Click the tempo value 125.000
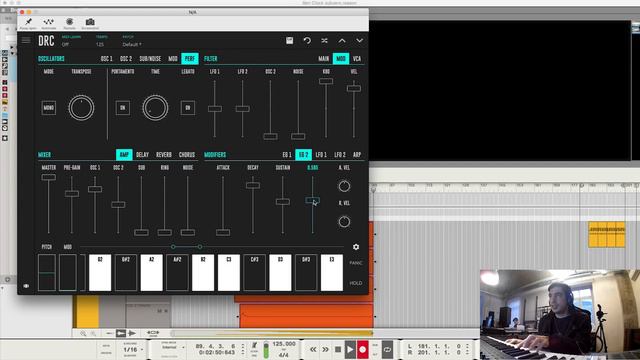Viewport: 640px width, 360px height. (284, 344)
